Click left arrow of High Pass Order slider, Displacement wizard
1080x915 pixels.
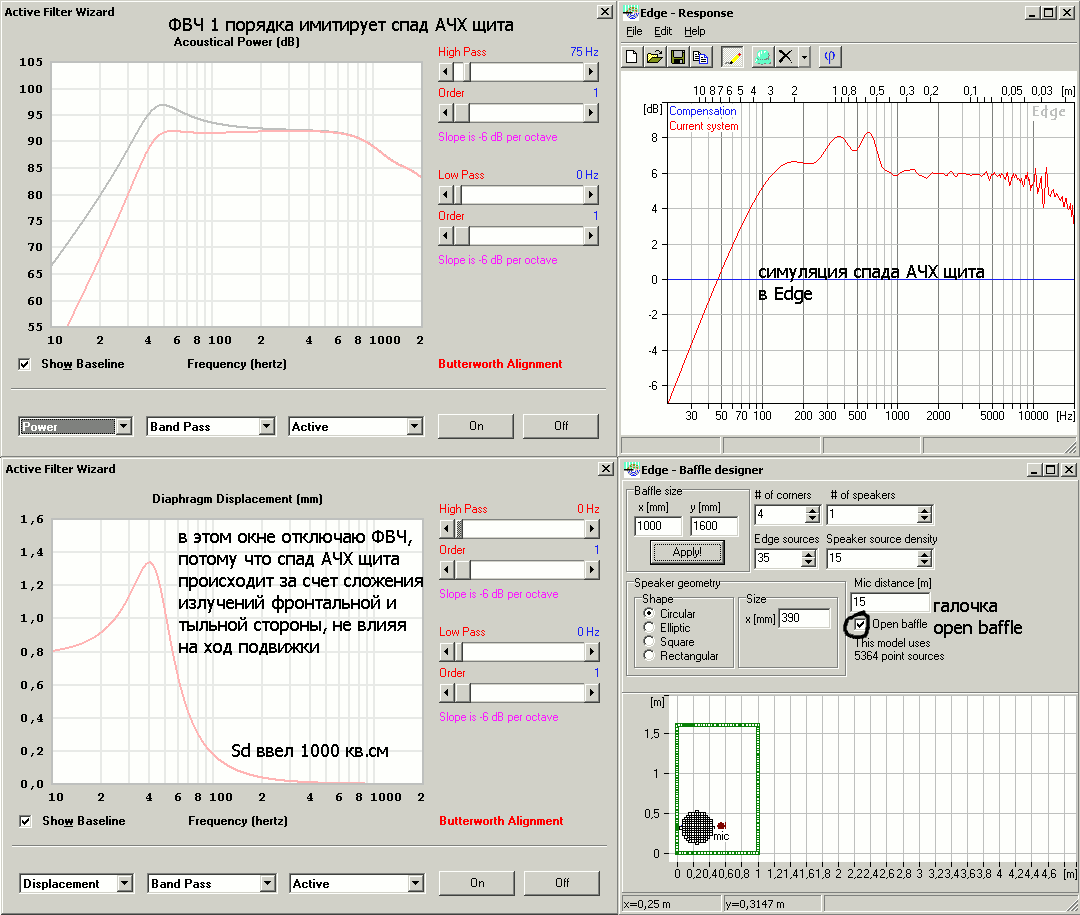[x=447, y=570]
